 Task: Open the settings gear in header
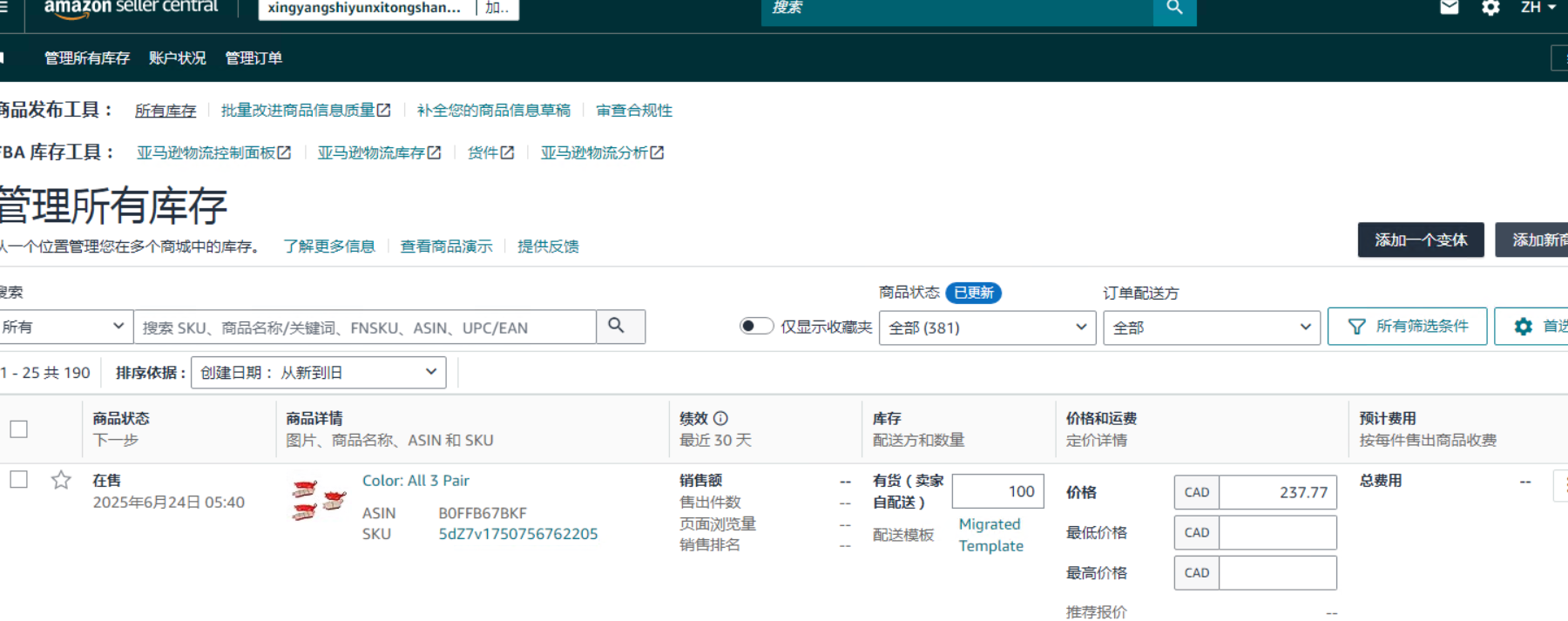point(1490,8)
